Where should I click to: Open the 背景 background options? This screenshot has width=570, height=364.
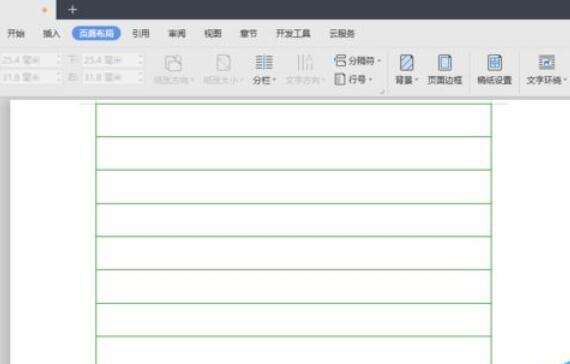406,70
